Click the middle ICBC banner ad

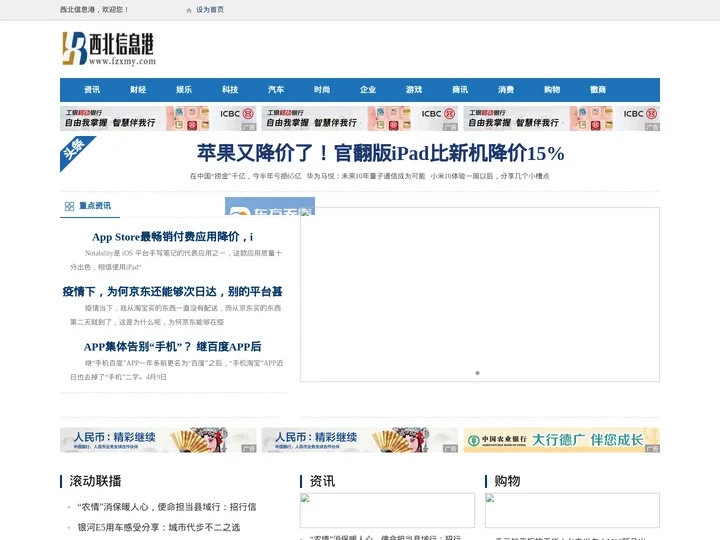(x=360, y=118)
